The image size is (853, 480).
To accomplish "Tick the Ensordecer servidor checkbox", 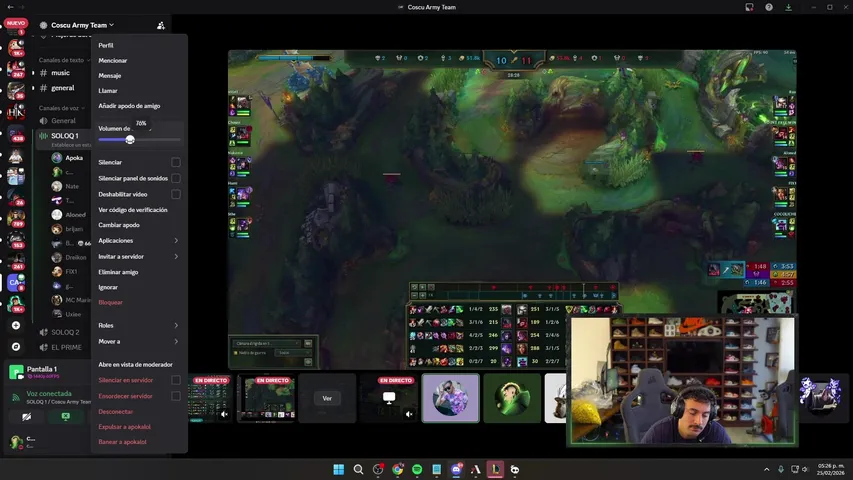I will 176,396.
